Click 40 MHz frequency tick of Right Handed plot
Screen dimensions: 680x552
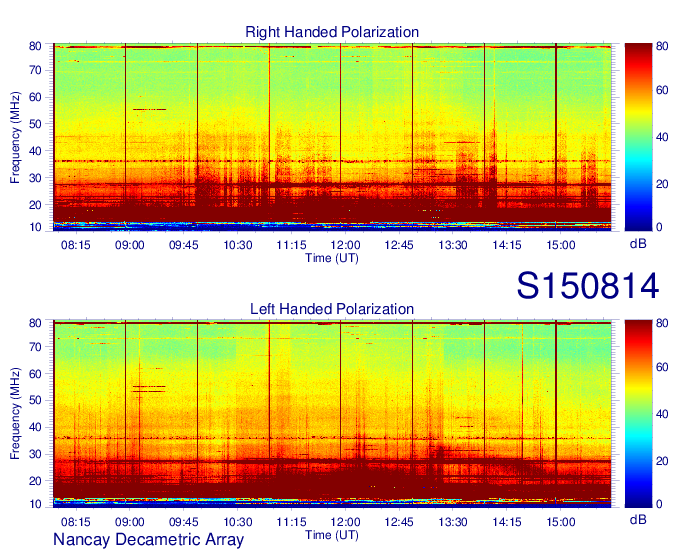[35, 151]
